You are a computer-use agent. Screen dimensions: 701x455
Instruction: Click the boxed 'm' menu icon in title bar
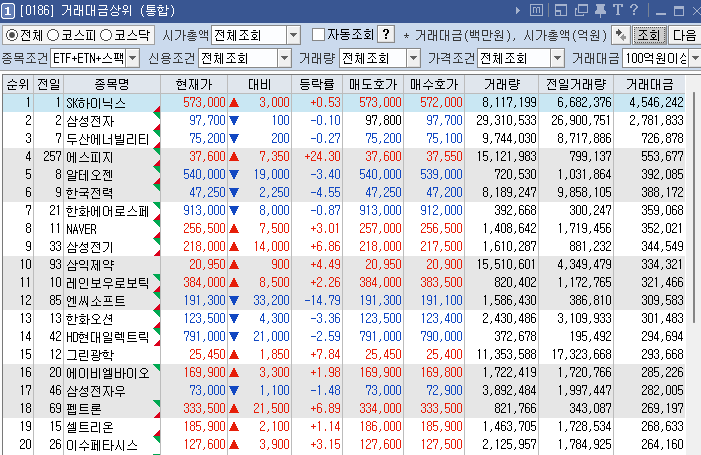pos(536,10)
